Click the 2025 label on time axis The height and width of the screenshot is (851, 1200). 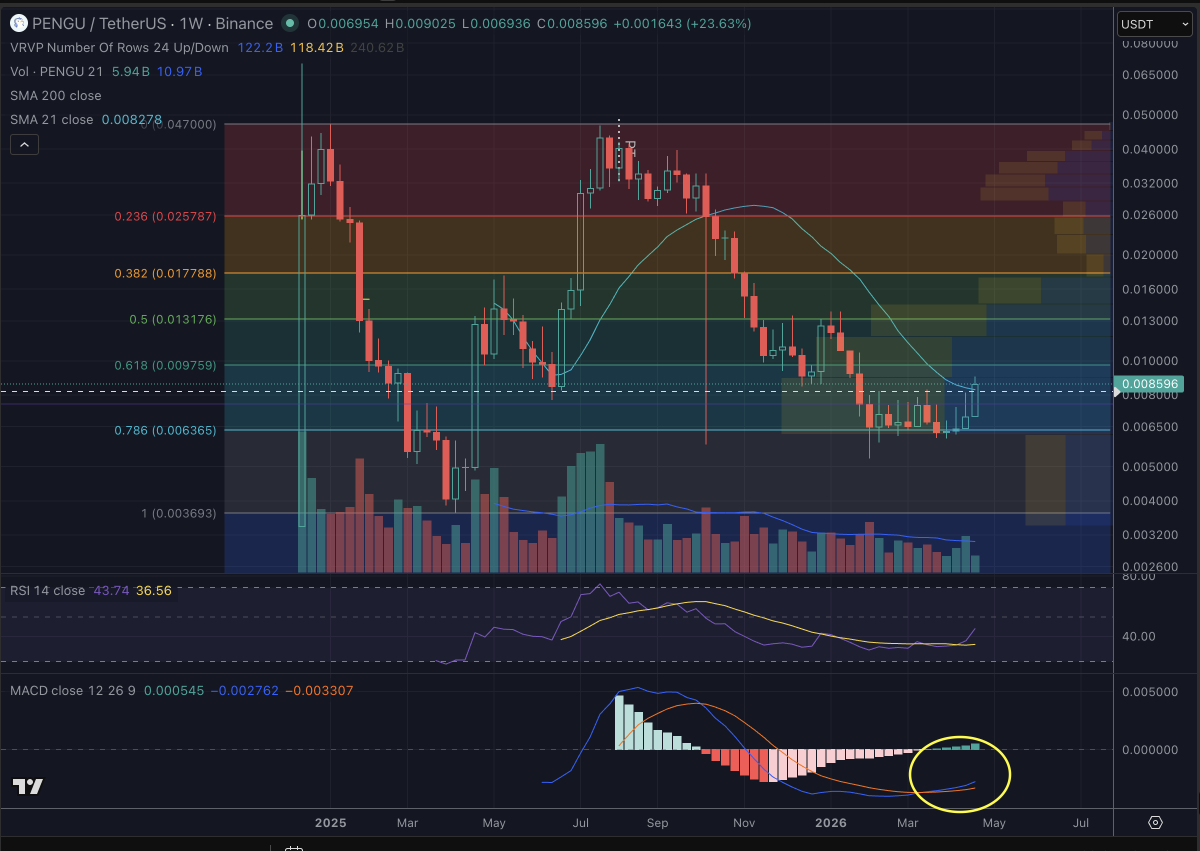(x=330, y=823)
